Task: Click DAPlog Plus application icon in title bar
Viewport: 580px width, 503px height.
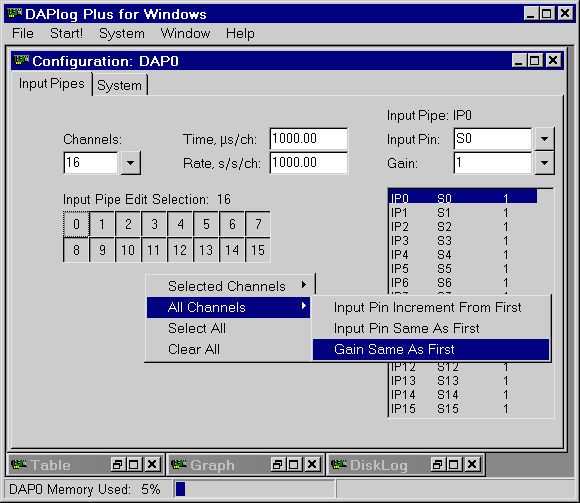Action: (x=14, y=13)
